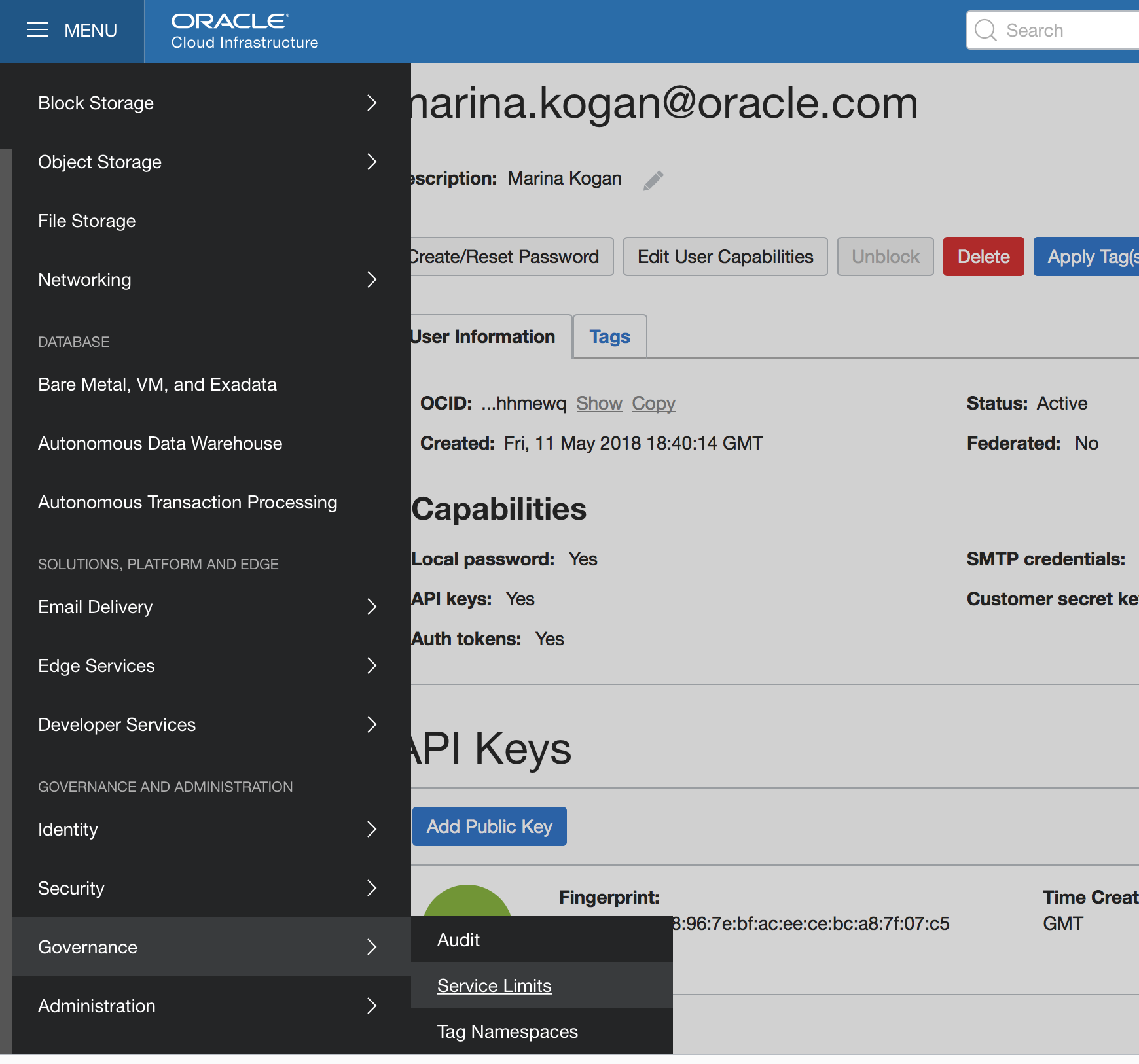Screen dimensions: 1139x1064
Task: Click the Apply Tag(s) button
Action: 1087,257
